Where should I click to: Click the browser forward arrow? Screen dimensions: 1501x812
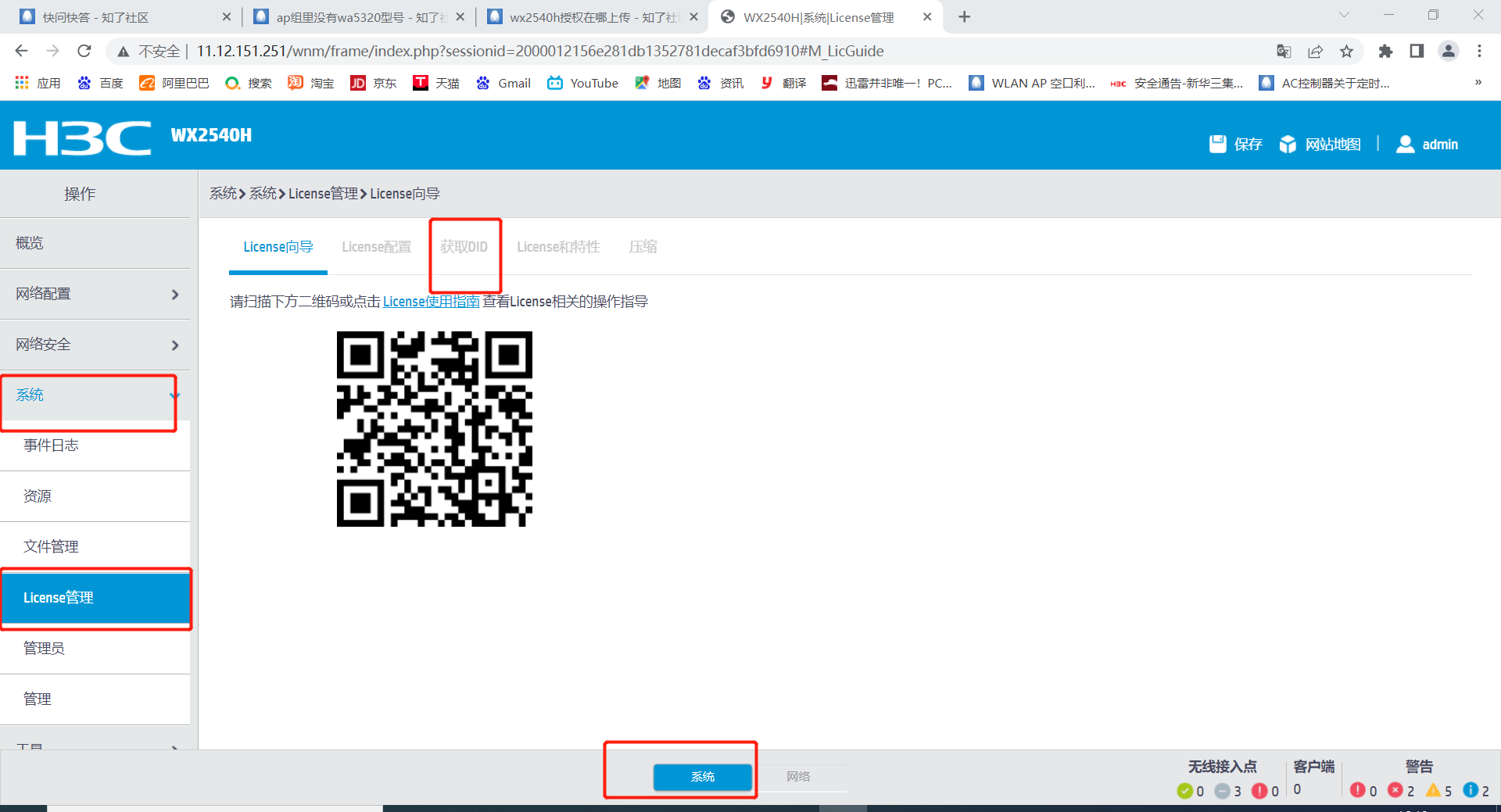click(x=52, y=51)
